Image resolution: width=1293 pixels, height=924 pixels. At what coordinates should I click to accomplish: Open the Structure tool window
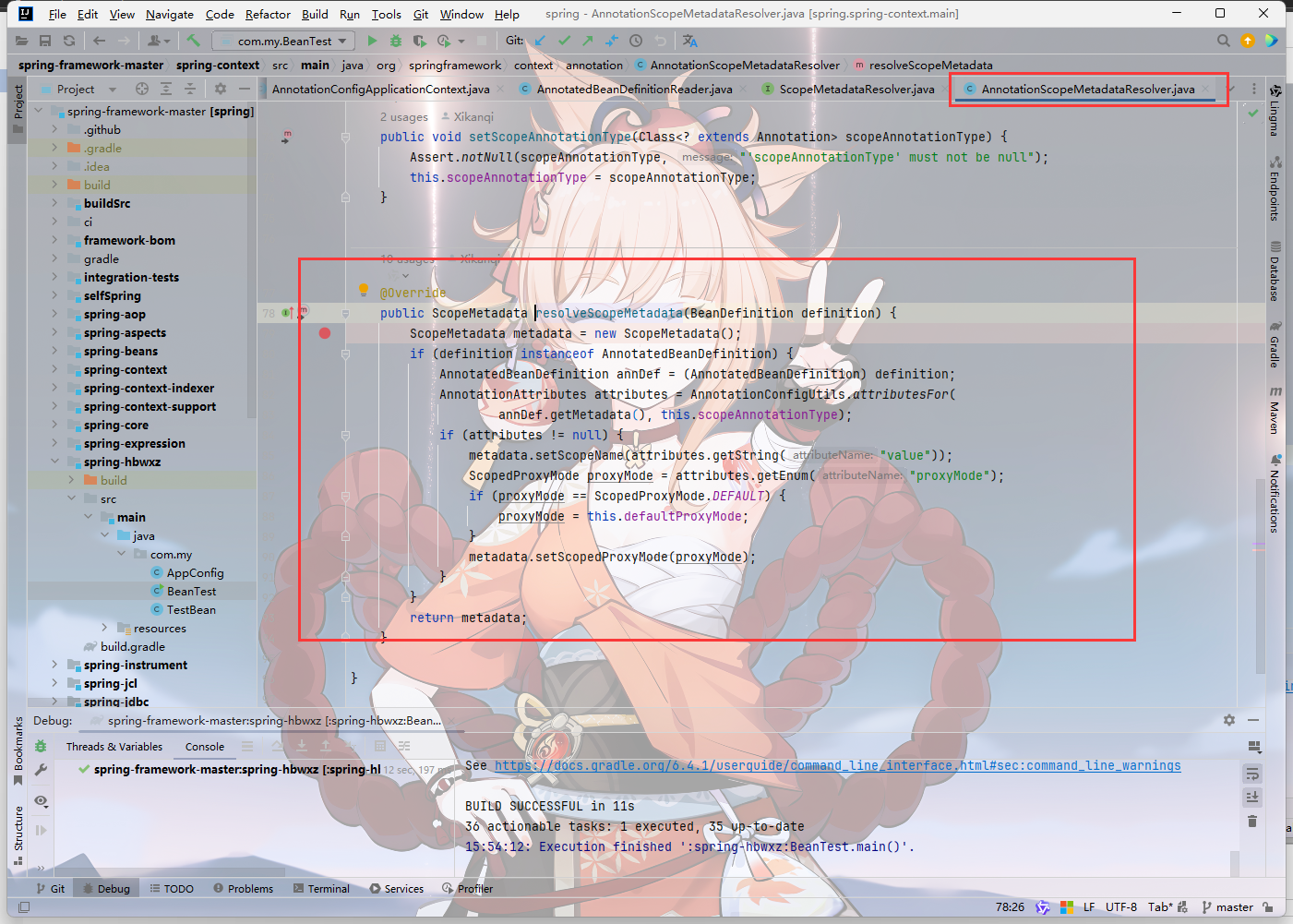tap(18, 835)
